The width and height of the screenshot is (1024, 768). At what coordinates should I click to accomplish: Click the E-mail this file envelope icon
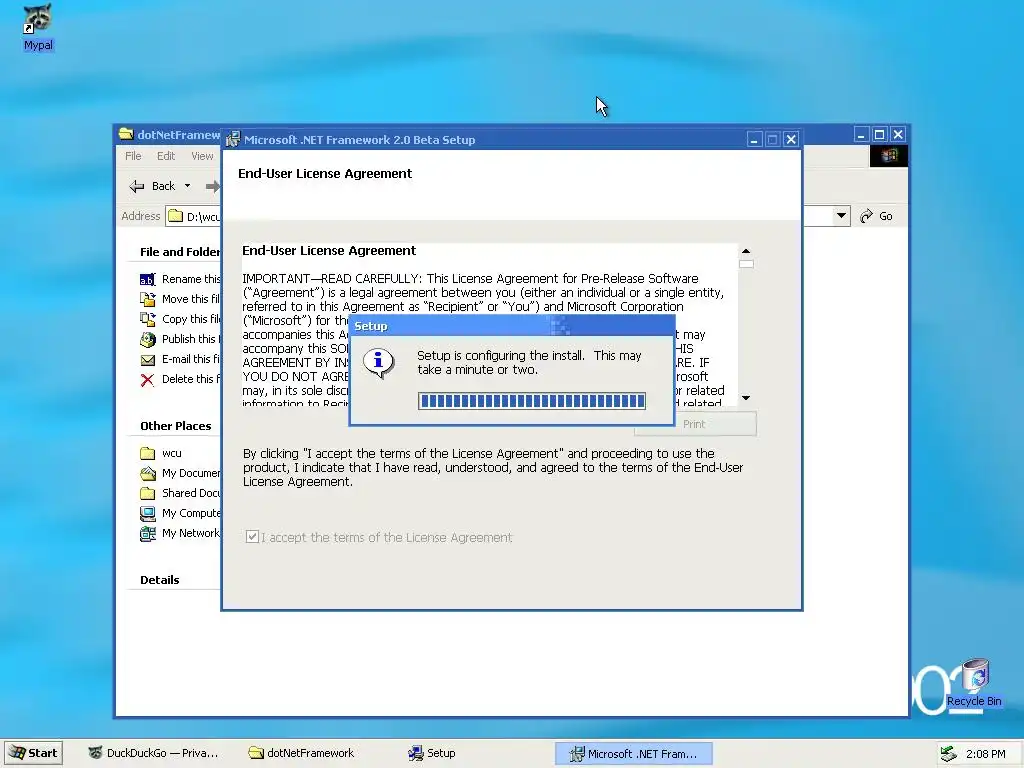(148, 360)
